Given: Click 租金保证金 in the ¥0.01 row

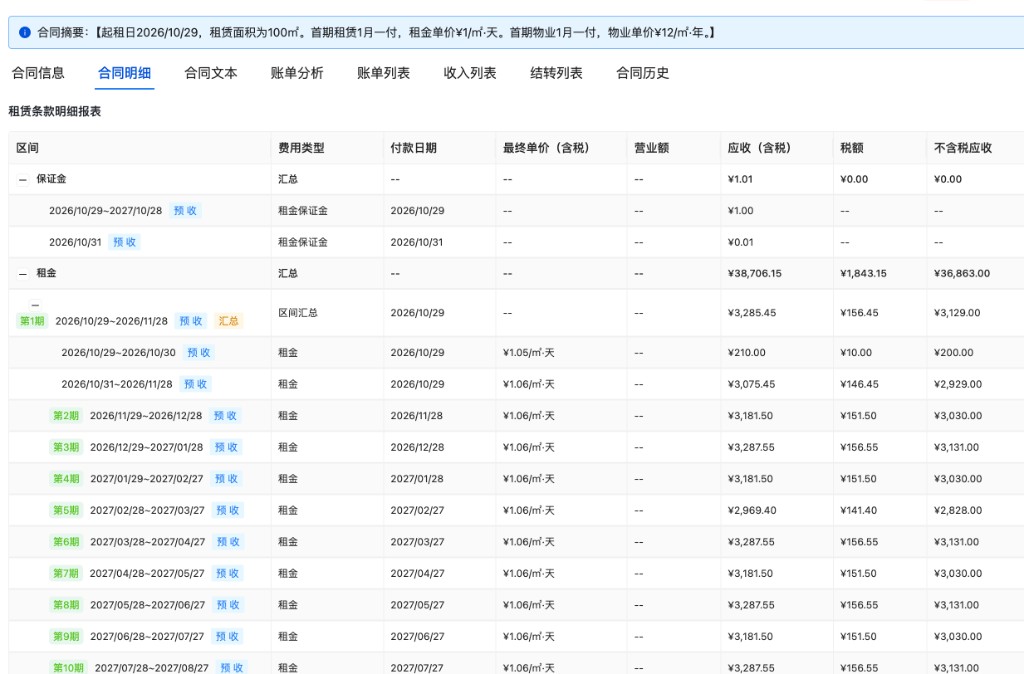Looking at the screenshot, I should [x=303, y=242].
